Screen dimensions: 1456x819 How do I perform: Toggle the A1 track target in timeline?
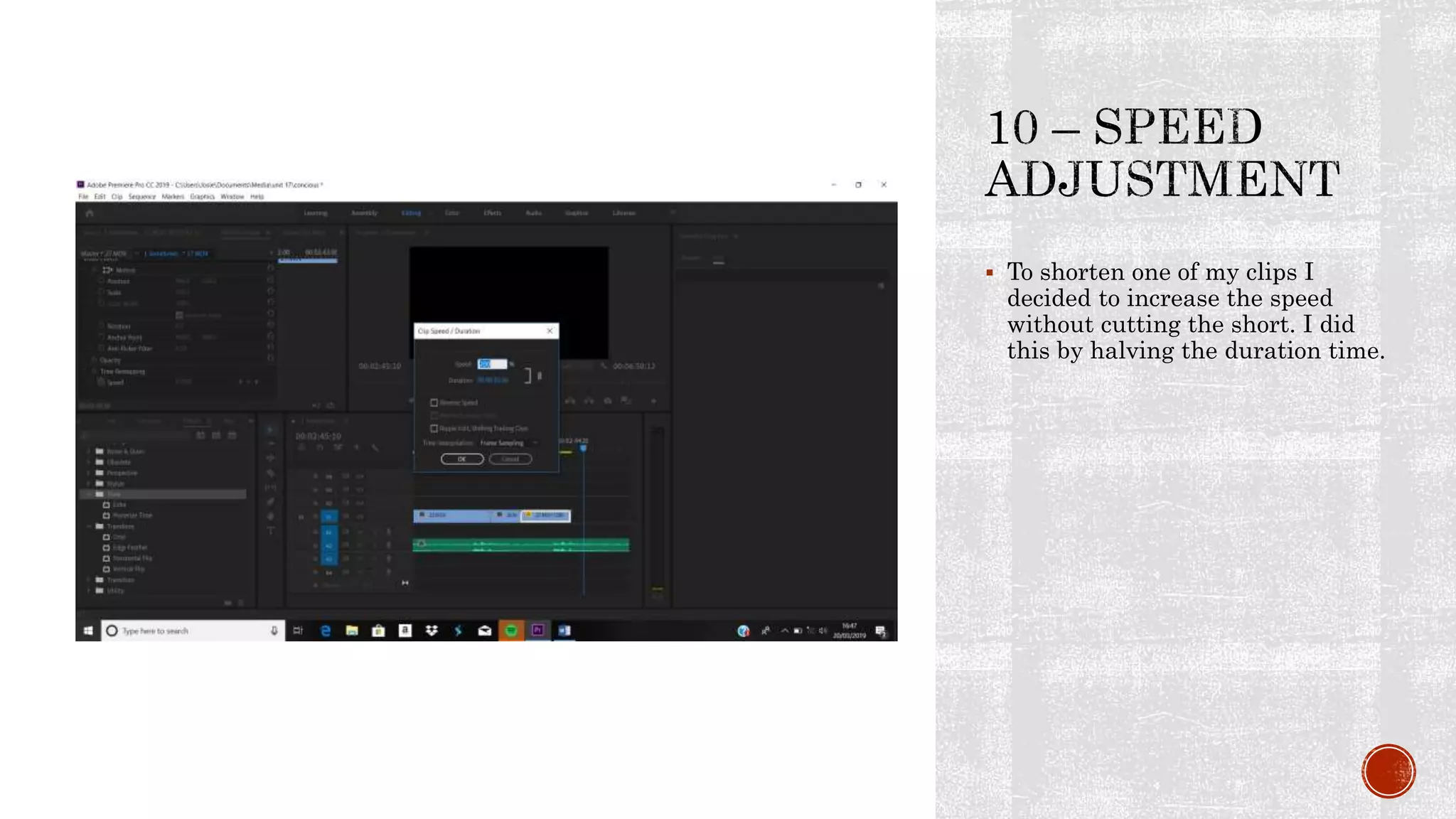(x=329, y=532)
